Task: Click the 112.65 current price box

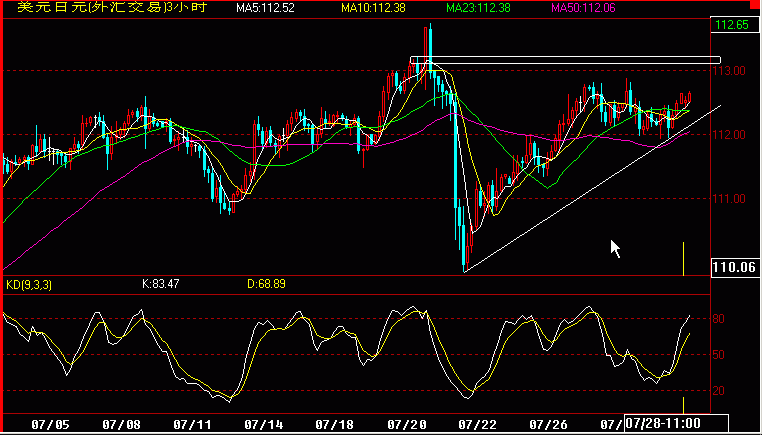Action: click(x=734, y=25)
